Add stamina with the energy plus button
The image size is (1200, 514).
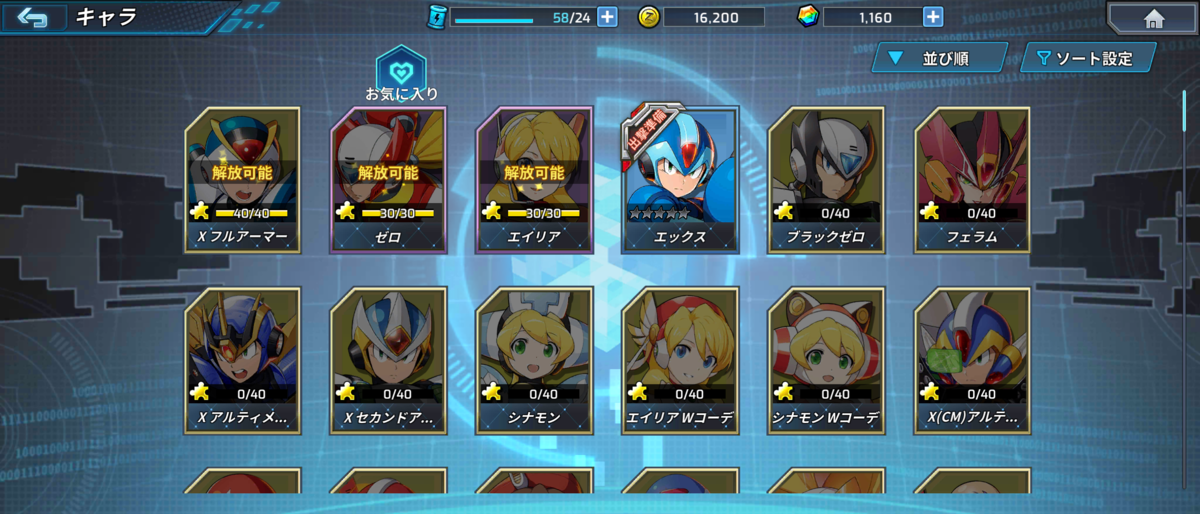pos(607,17)
